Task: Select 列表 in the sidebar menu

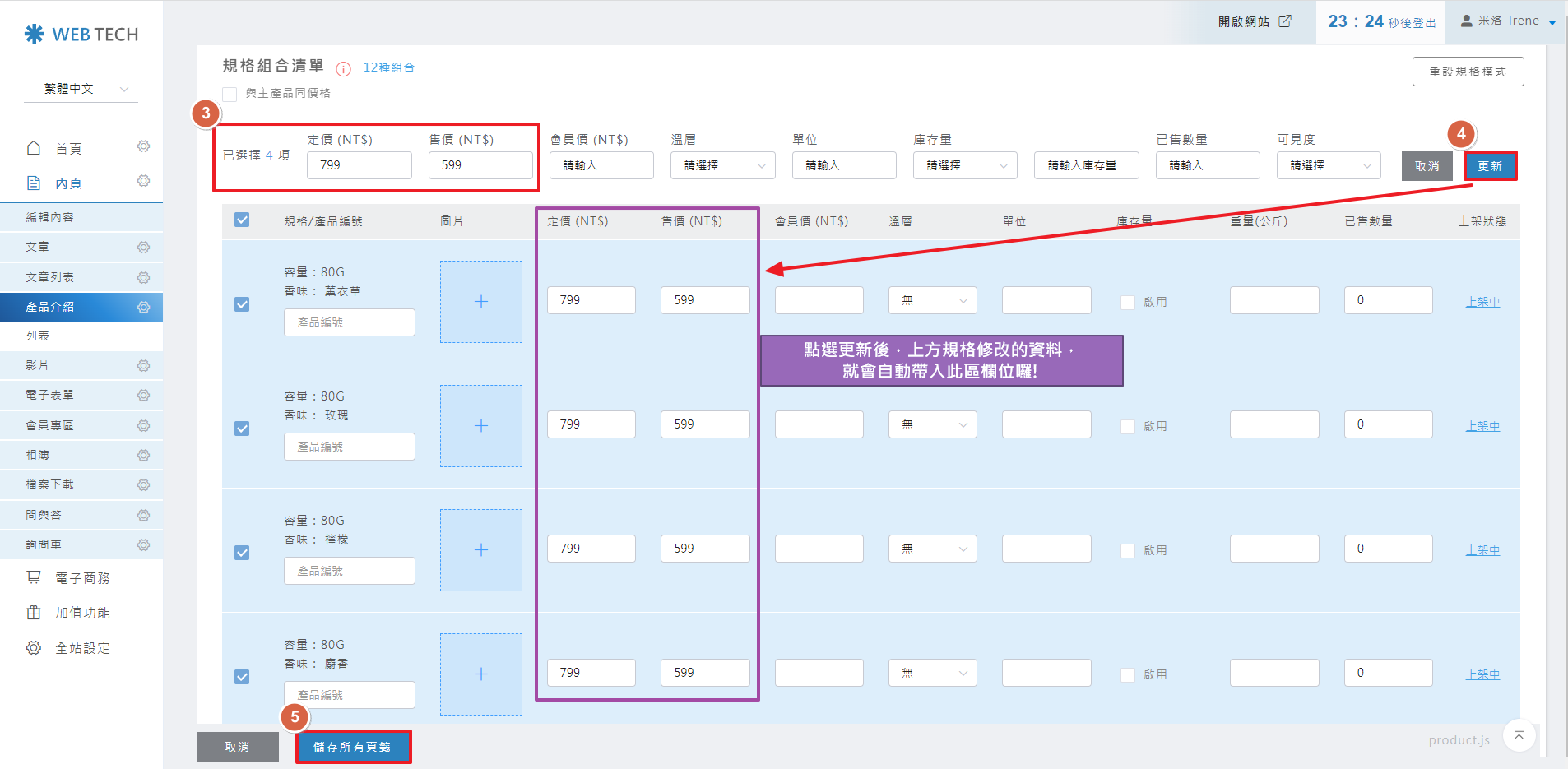Action: point(38,336)
